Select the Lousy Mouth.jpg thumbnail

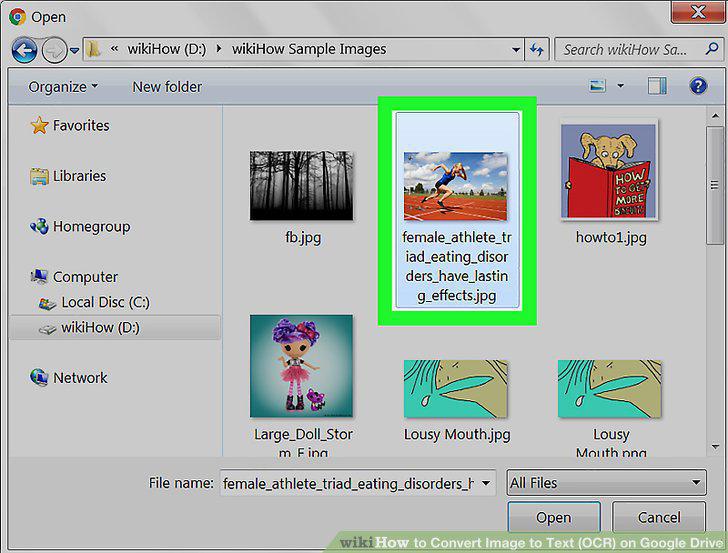(x=455, y=389)
